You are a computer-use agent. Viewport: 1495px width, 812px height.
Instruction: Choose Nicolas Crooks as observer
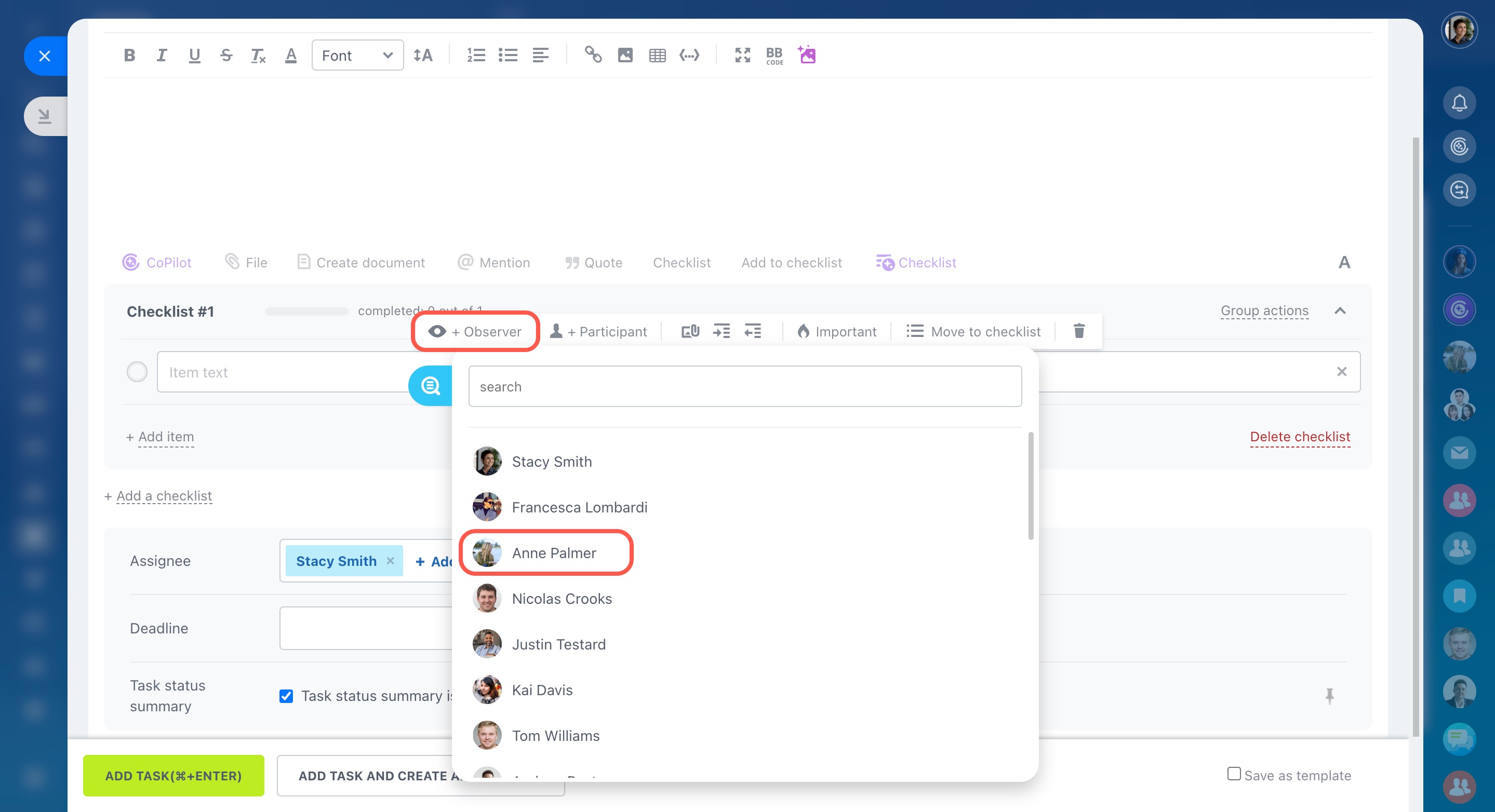click(x=561, y=599)
